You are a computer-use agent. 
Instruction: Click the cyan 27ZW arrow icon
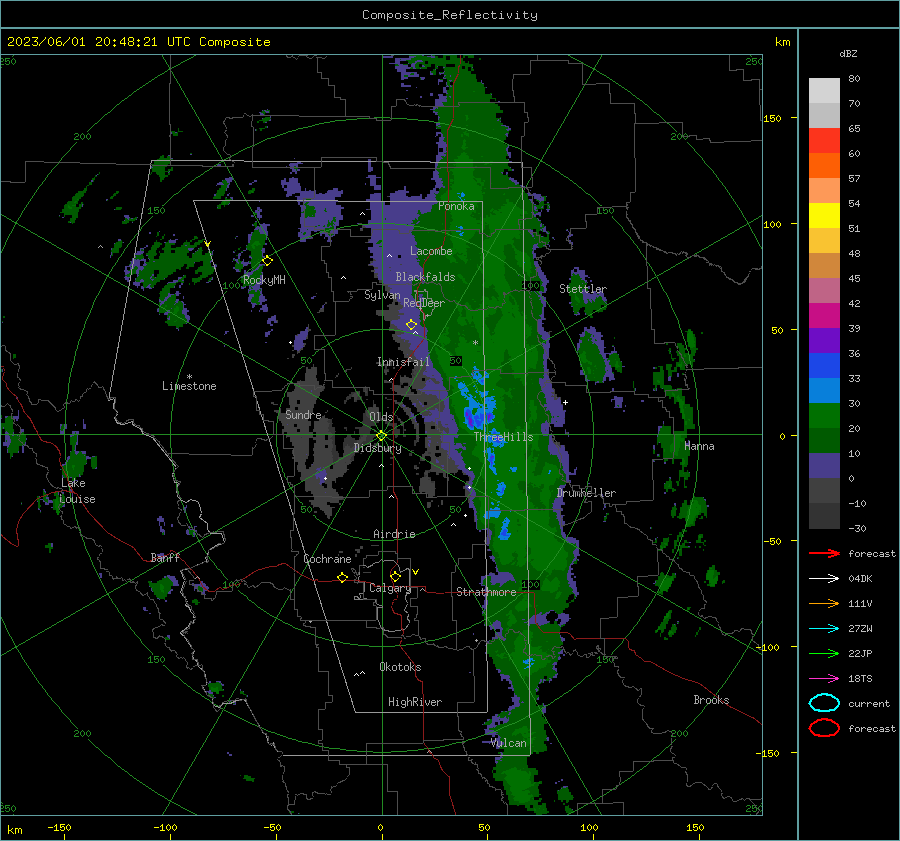tap(824, 629)
